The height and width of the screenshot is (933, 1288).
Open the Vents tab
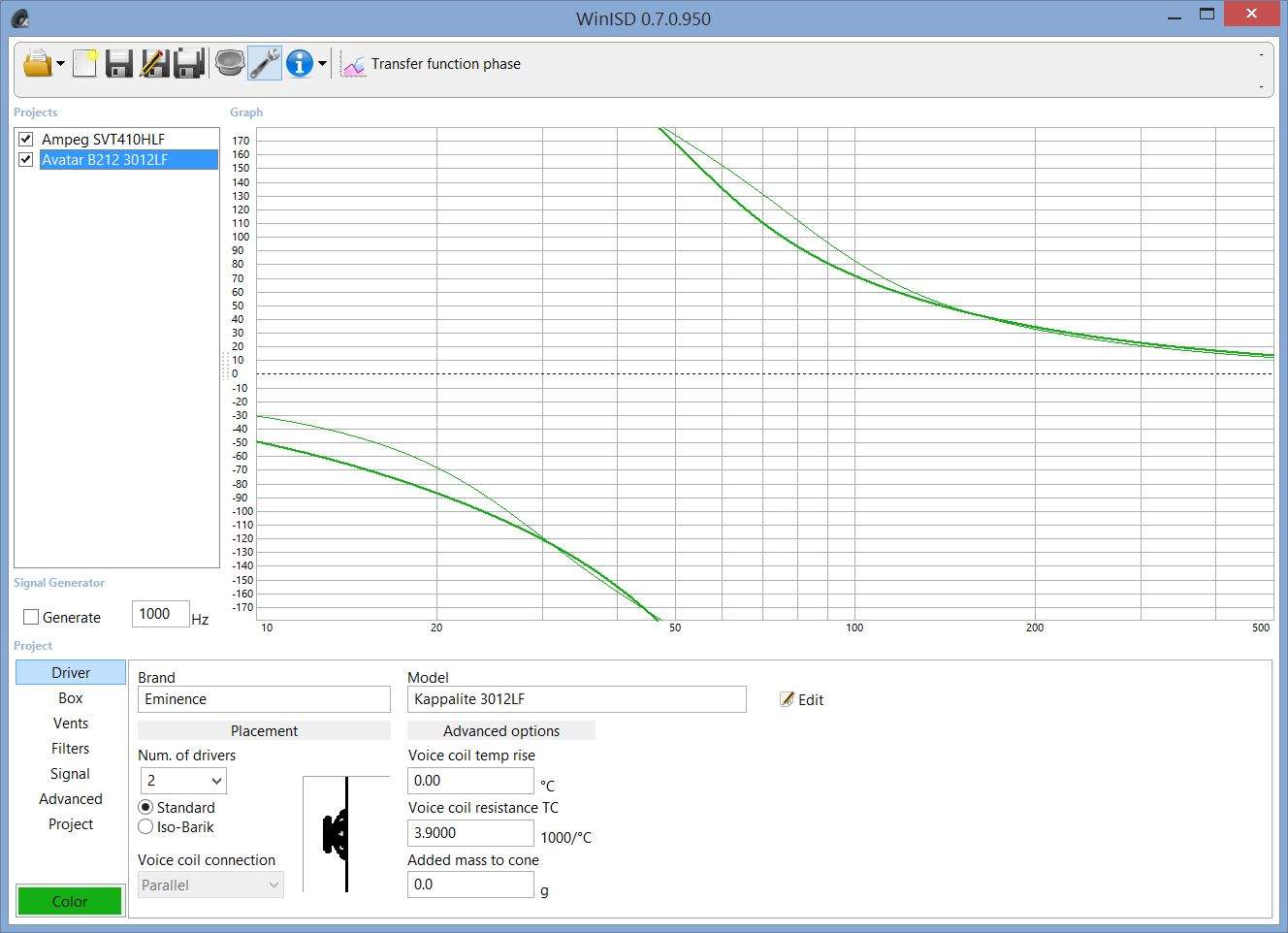coord(71,723)
